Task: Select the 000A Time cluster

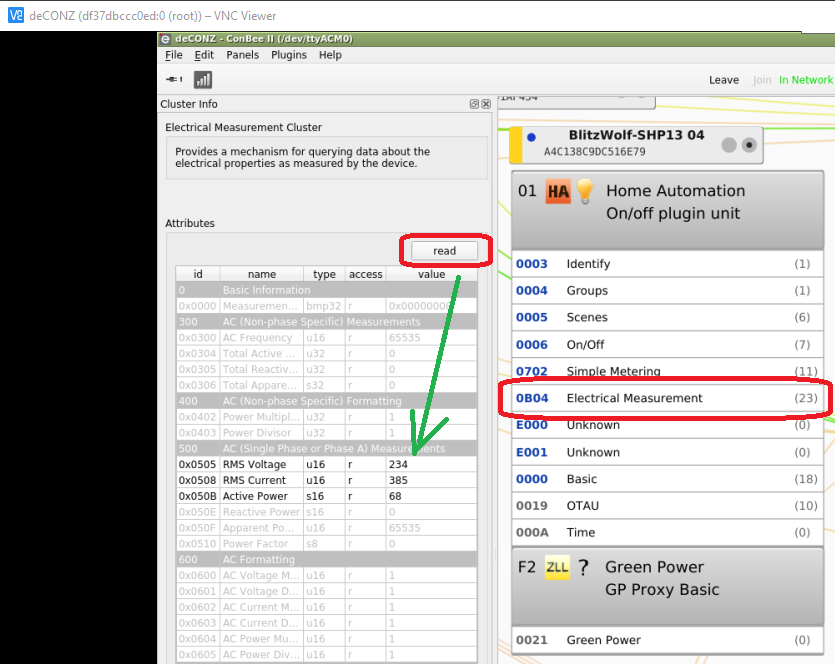Action: (667, 532)
